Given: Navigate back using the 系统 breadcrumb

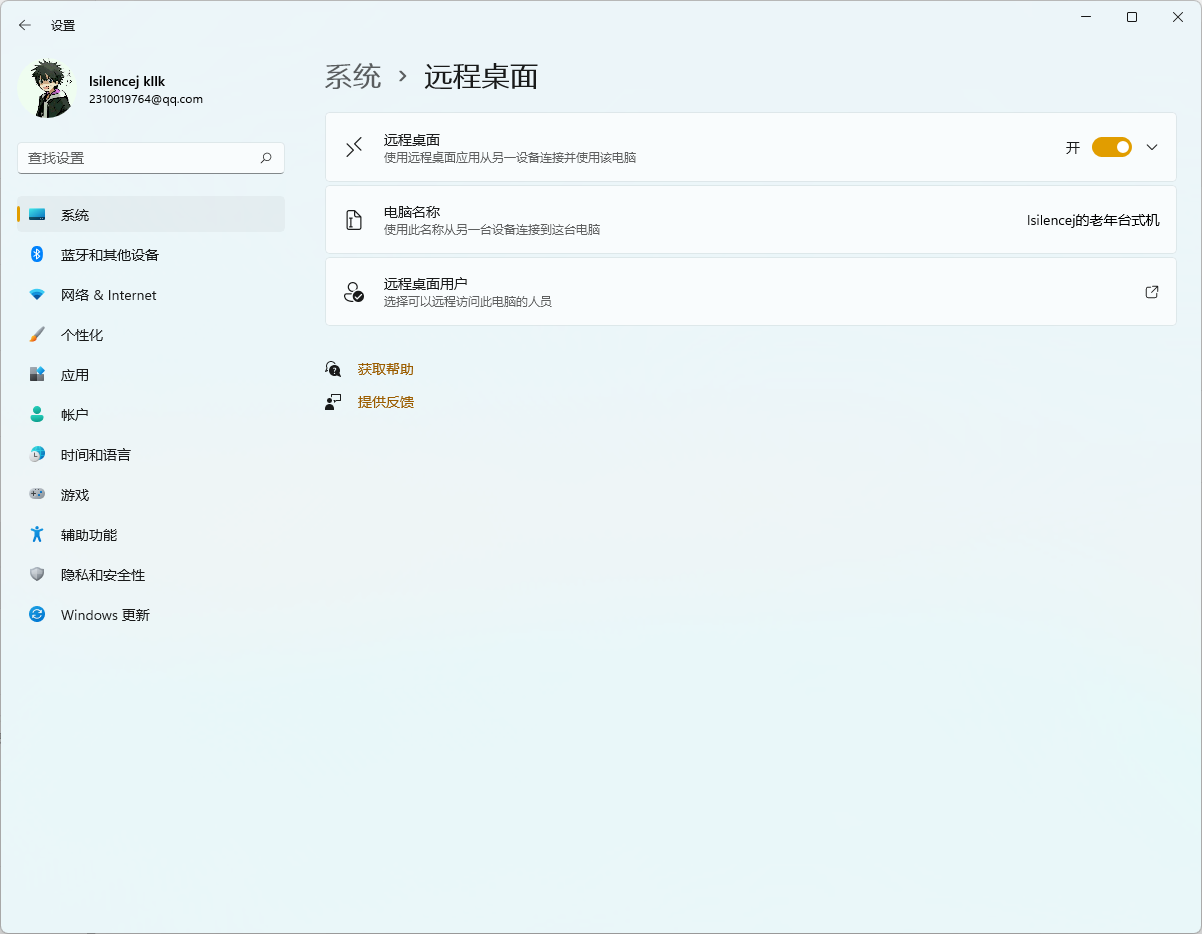Looking at the screenshot, I should [x=352, y=76].
